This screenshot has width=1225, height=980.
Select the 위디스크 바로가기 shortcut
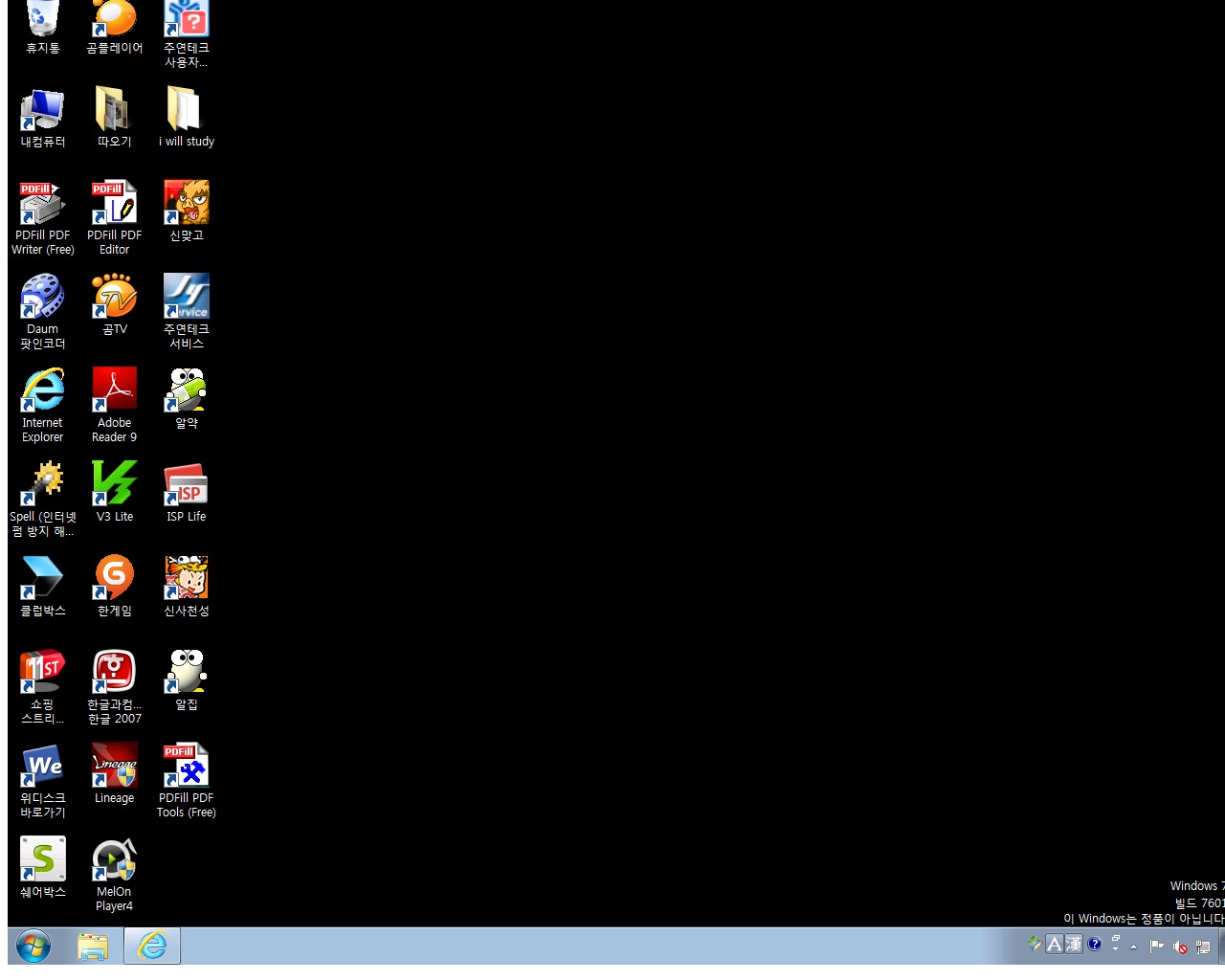pyautogui.click(x=42, y=781)
